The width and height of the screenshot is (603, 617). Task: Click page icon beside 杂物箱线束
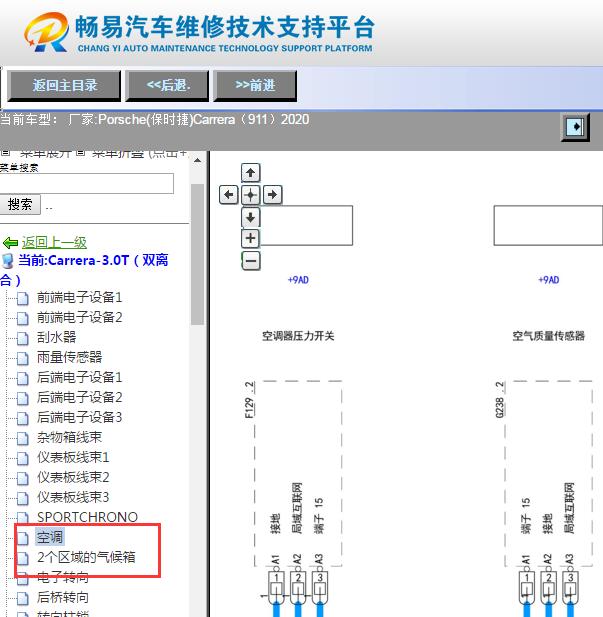point(22,438)
